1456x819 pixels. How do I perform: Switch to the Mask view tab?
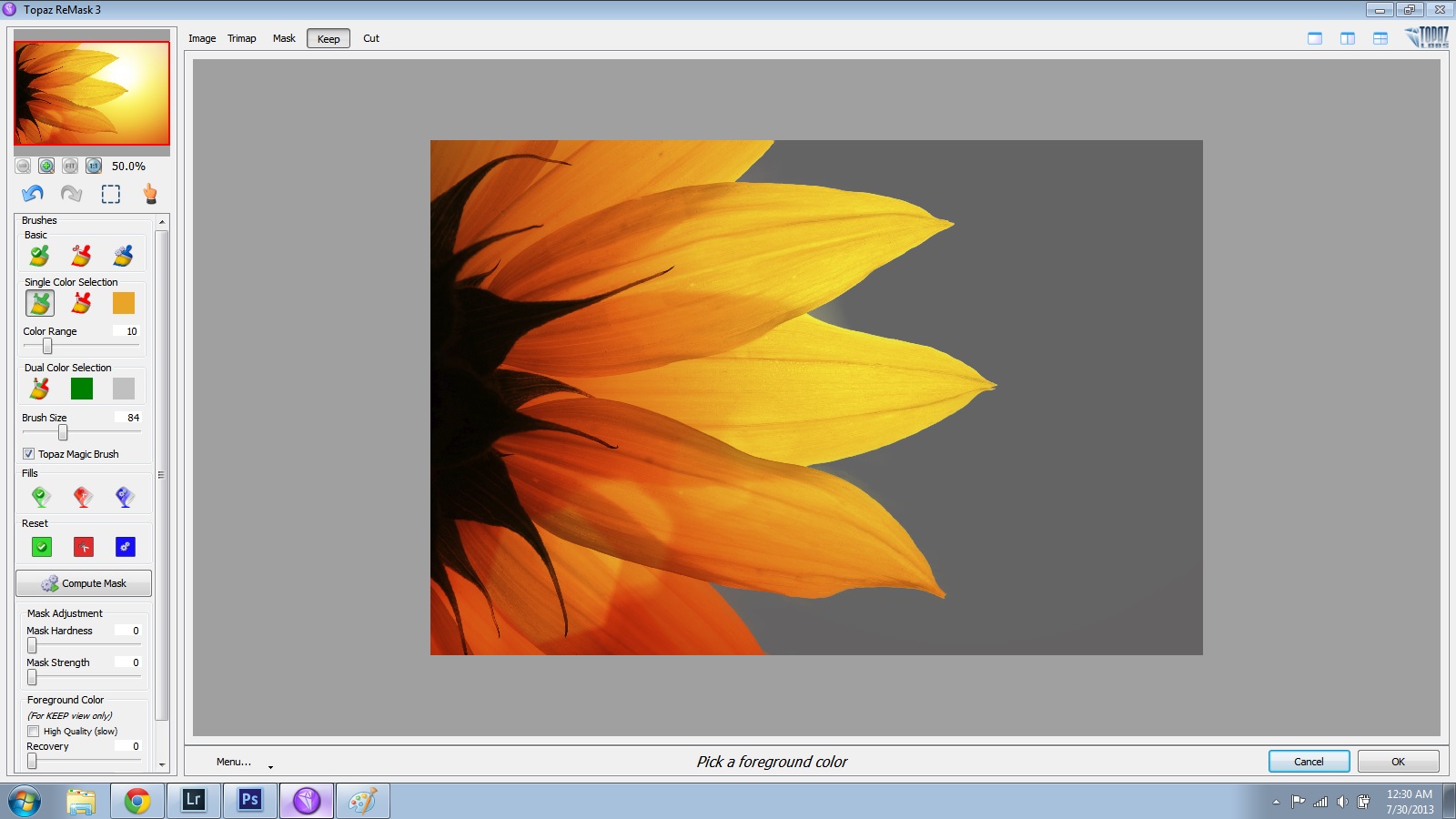pyautogui.click(x=284, y=38)
